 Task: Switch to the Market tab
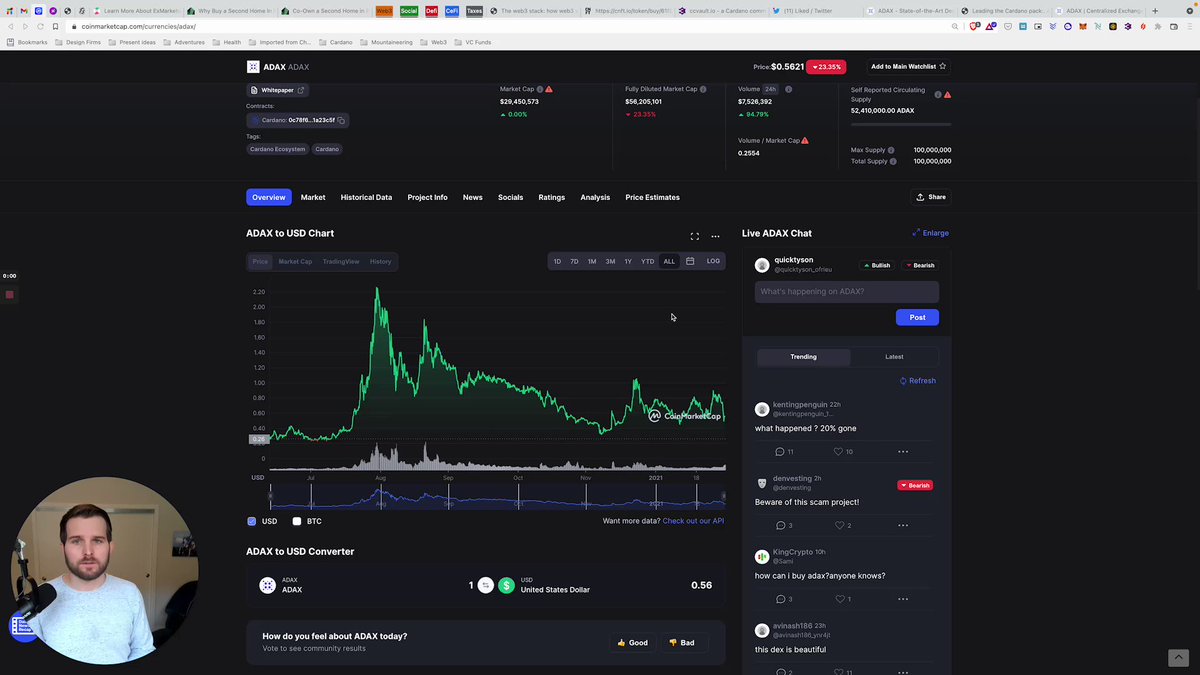(x=313, y=197)
